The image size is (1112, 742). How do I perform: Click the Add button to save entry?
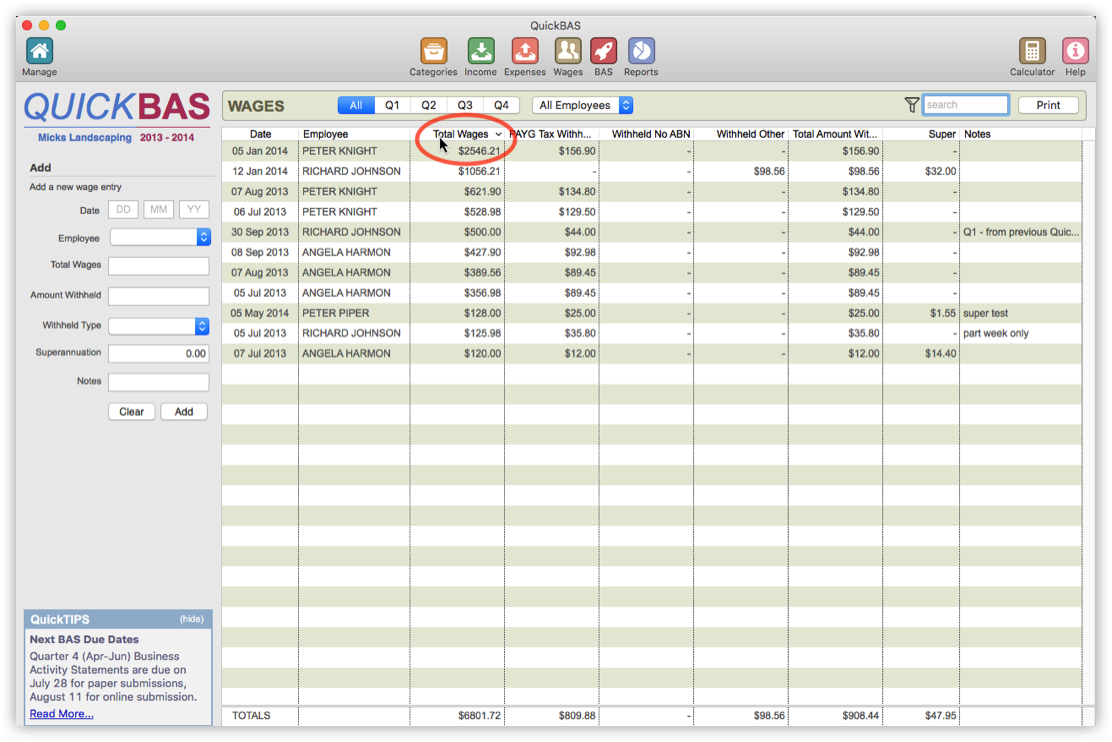pyautogui.click(x=183, y=411)
